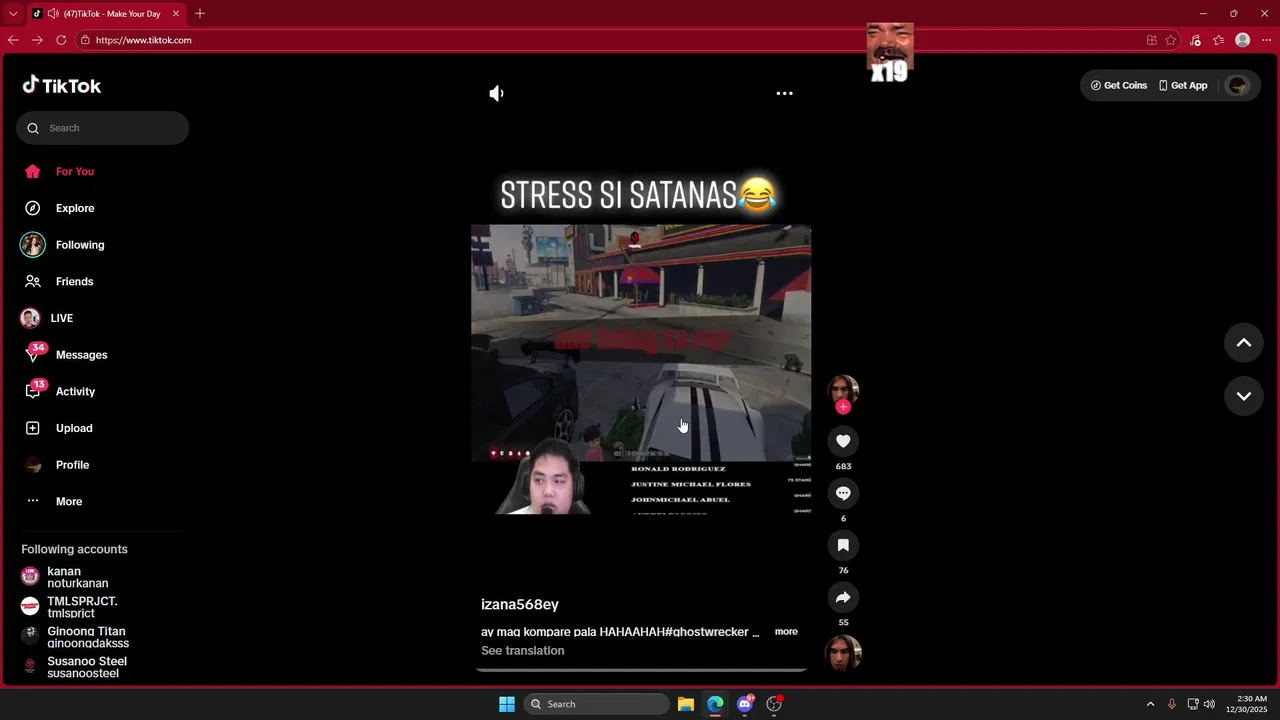Screen dimensions: 1280x720
Task: Go back with browser back arrow
Action: tap(13, 40)
